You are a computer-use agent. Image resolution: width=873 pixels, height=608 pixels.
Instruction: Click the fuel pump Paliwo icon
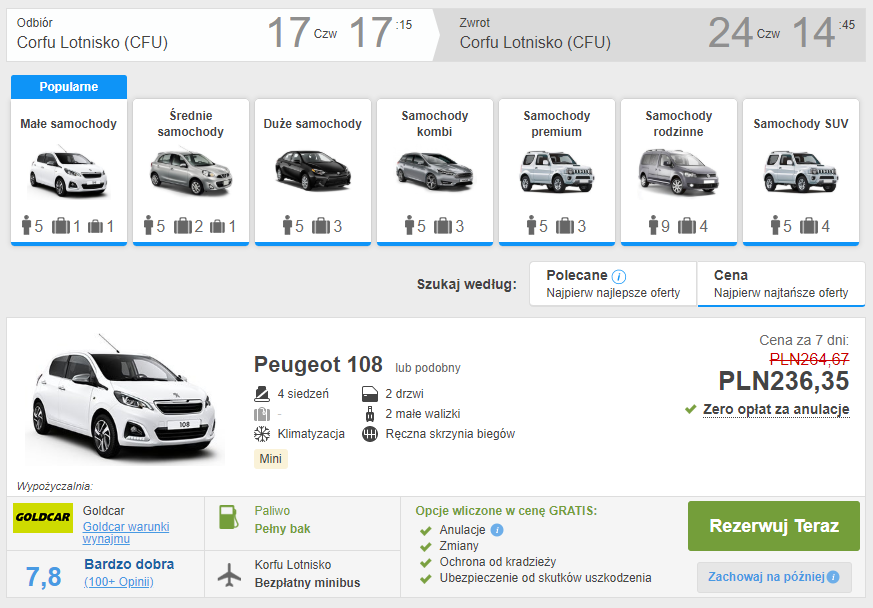pyautogui.click(x=228, y=517)
